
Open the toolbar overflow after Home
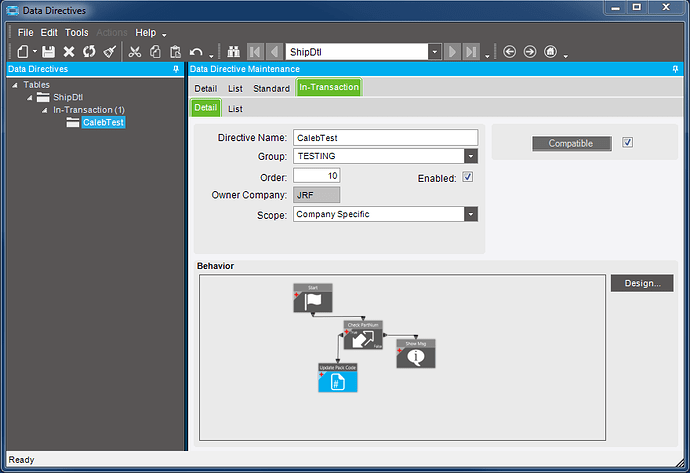[x=566, y=56]
